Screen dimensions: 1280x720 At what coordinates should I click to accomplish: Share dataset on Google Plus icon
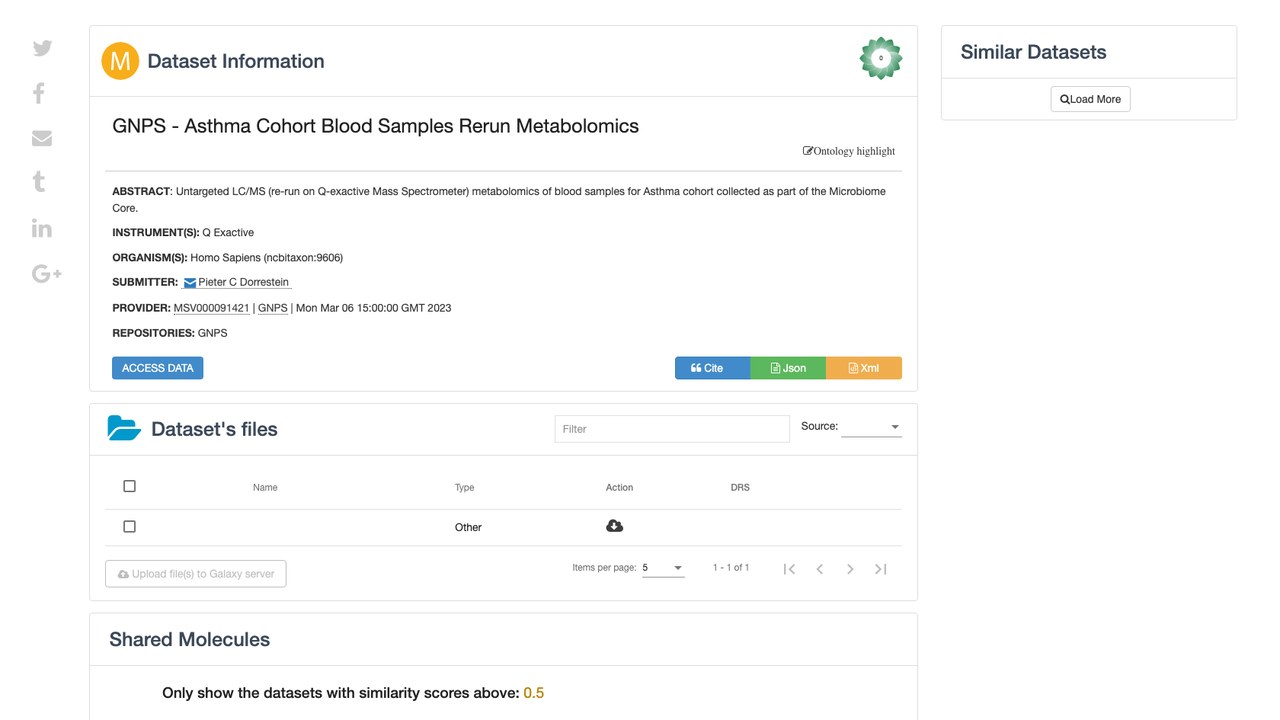point(47,273)
